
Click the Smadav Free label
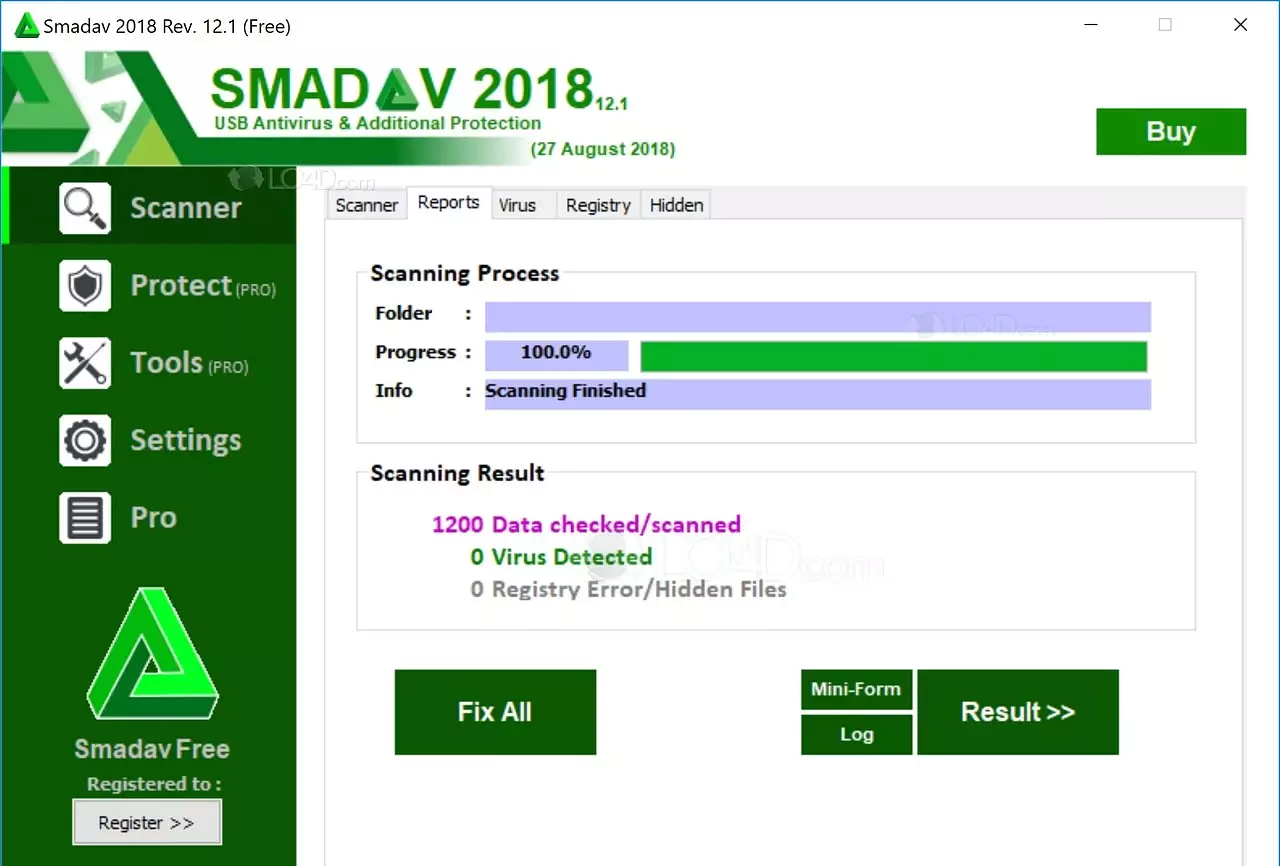152,749
